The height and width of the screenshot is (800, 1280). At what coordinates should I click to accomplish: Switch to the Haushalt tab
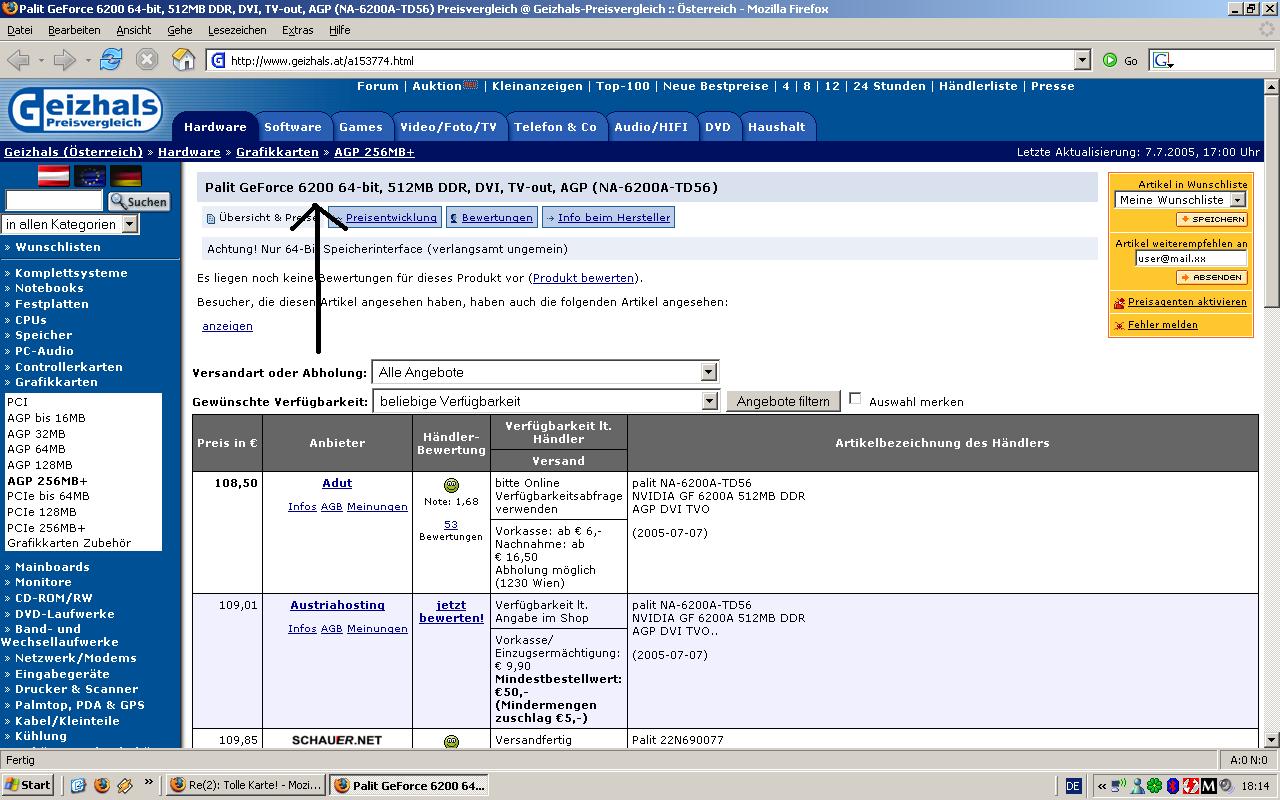tap(776, 127)
